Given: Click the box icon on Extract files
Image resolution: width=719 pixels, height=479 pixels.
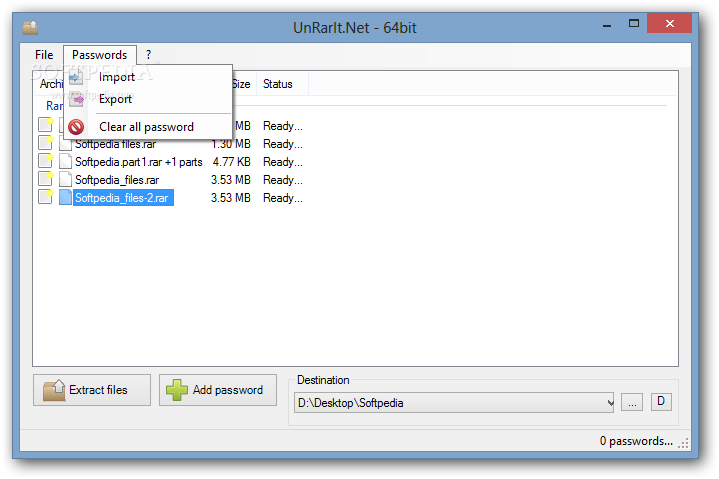Looking at the screenshot, I should click(54, 390).
